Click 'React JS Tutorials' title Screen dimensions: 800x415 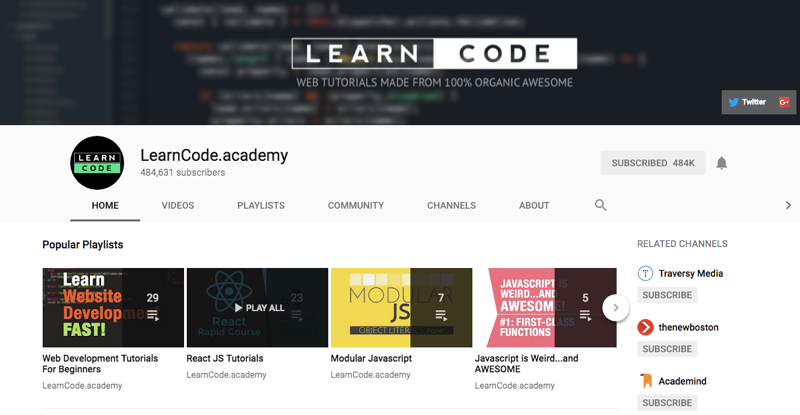225,358
